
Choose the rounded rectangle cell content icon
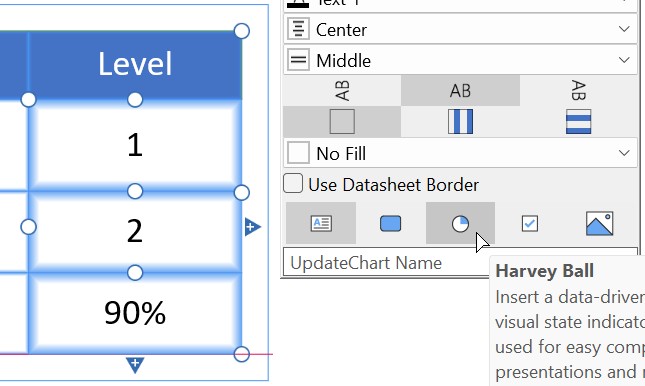tap(390, 223)
